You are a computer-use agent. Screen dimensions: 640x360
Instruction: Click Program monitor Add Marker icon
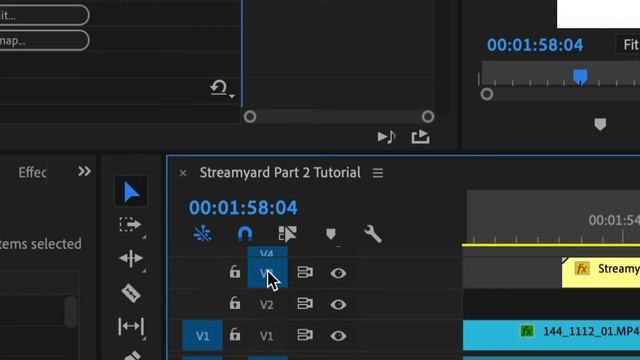coord(600,124)
